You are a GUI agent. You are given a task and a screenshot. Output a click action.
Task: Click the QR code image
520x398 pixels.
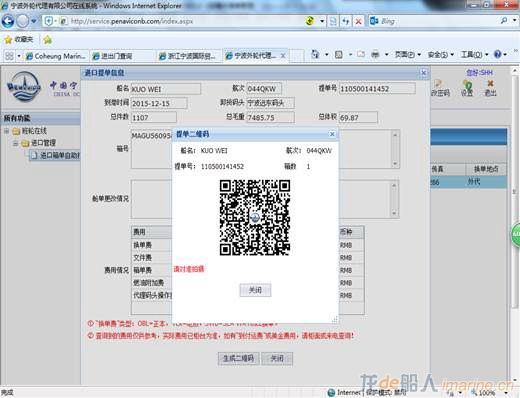click(x=255, y=217)
